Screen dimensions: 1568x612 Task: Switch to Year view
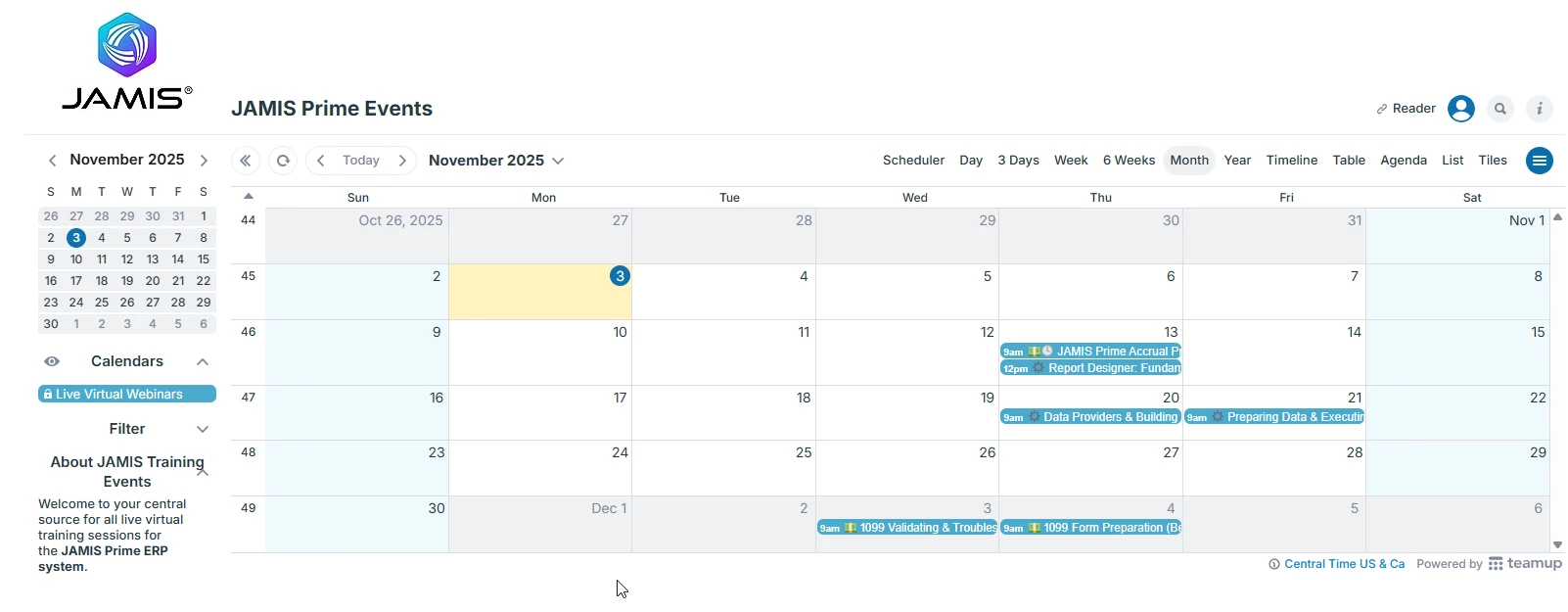[1237, 161]
